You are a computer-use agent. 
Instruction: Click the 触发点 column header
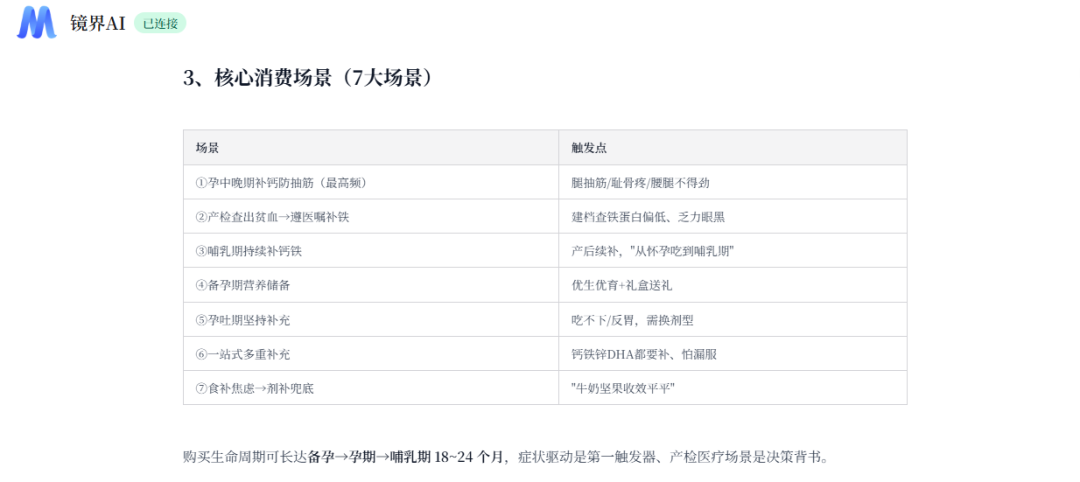pyautogui.click(x=733, y=147)
